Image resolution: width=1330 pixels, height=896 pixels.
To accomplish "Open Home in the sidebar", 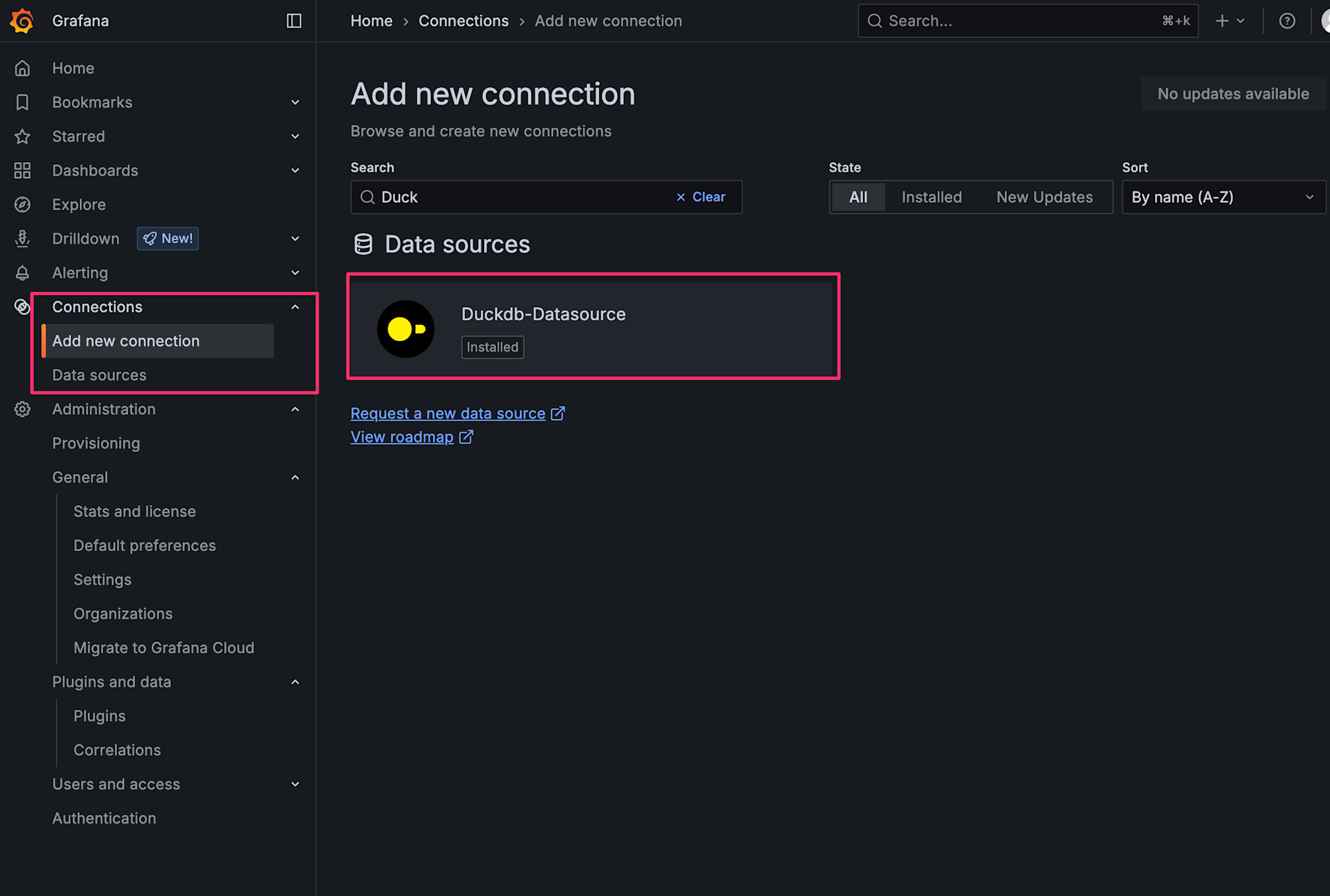I will click(73, 68).
